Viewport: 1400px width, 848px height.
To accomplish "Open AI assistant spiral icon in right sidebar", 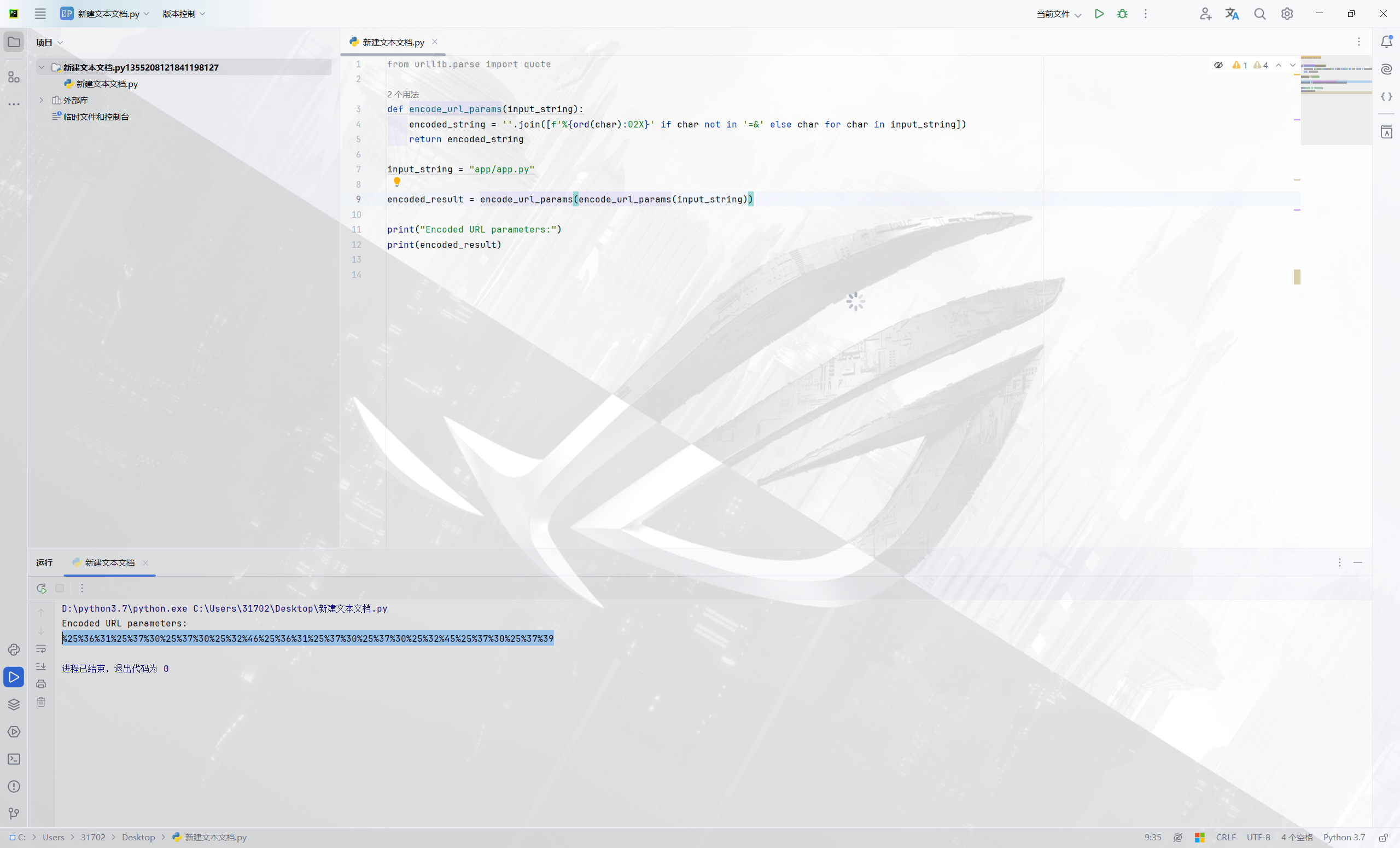I will 1386,69.
